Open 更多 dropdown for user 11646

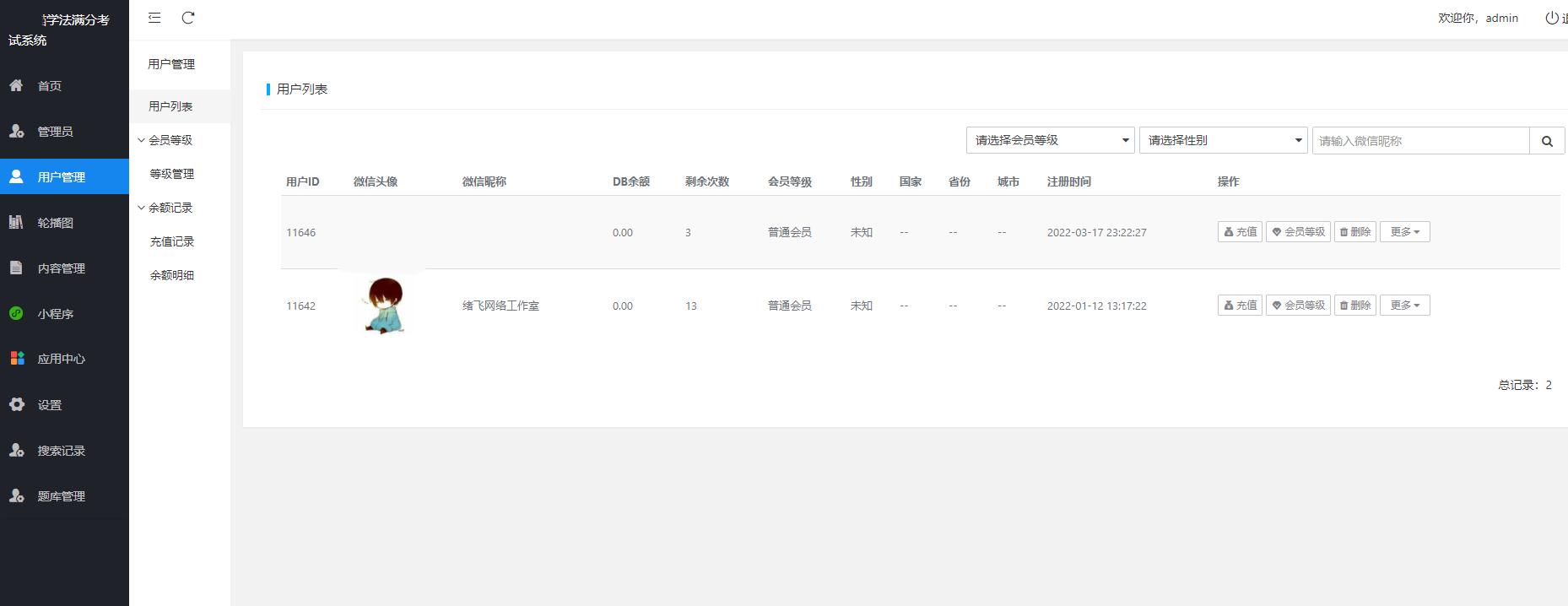[x=1405, y=232]
